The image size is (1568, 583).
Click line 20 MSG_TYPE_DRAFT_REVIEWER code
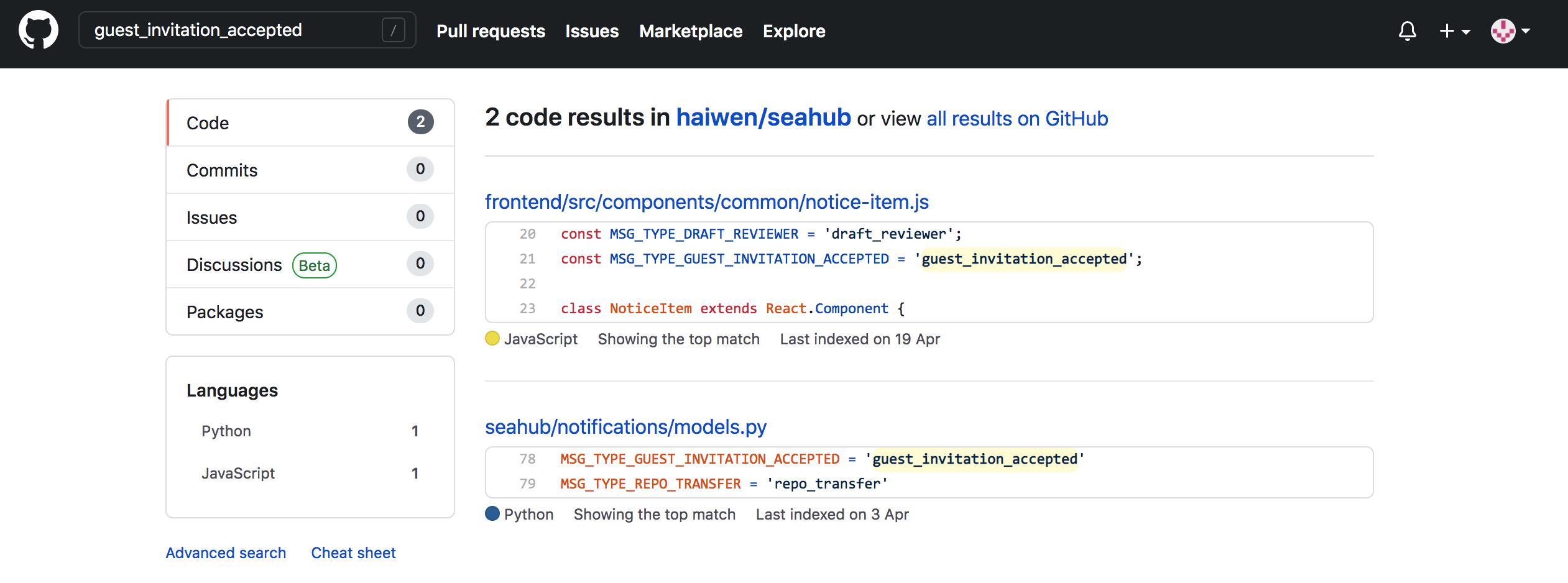coord(761,234)
